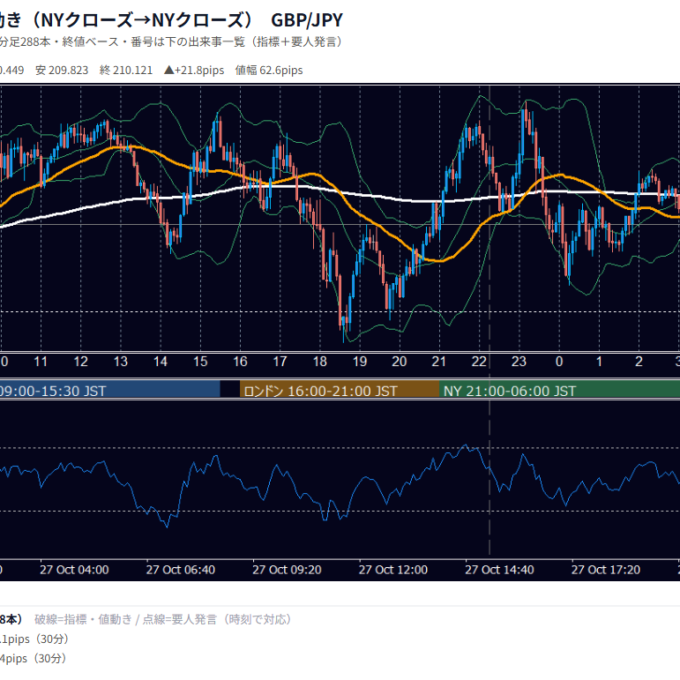Click the 27 Oct 14:40 axis label
The image size is (680, 680).
500,569
